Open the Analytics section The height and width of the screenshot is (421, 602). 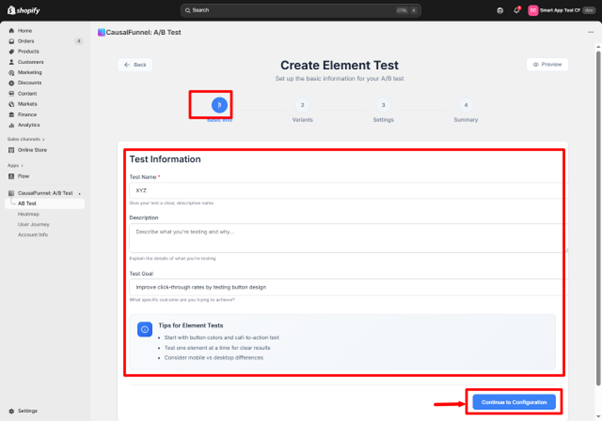pos(29,125)
